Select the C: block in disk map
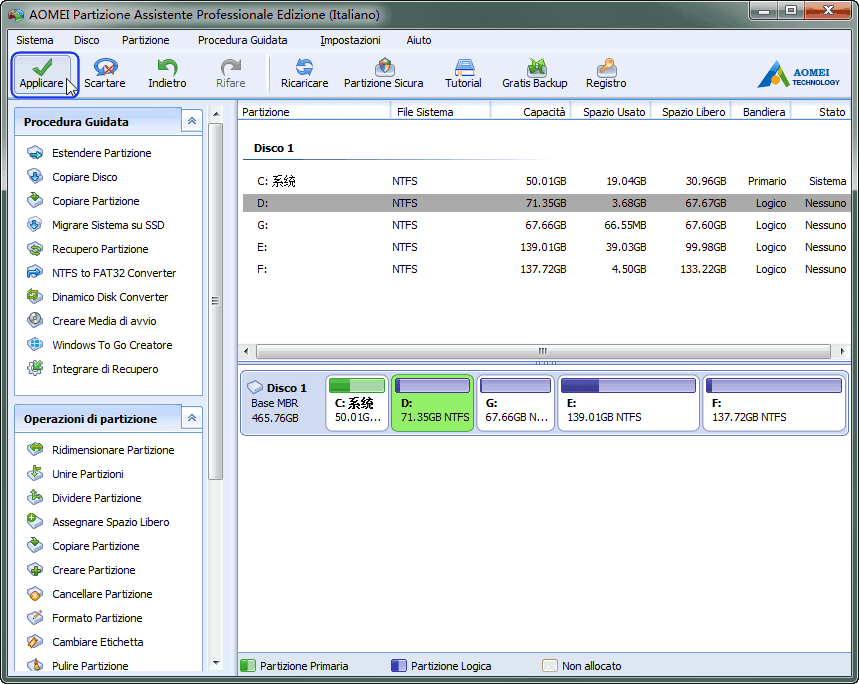The width and height of the screenshot is (859, 684). [x=357, y=403]
